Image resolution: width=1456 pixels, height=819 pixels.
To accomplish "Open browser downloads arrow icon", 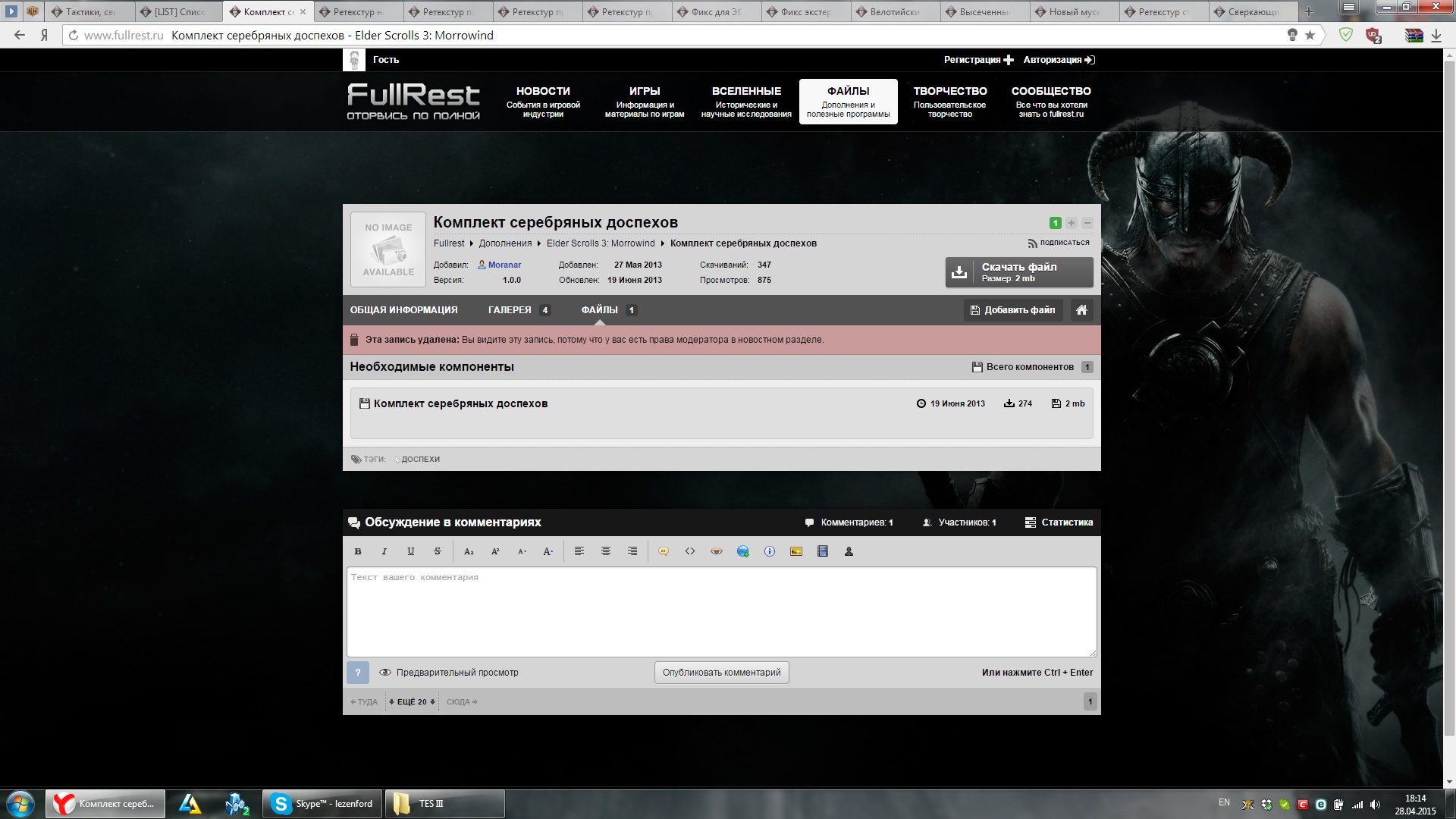I will [1436, 35].
